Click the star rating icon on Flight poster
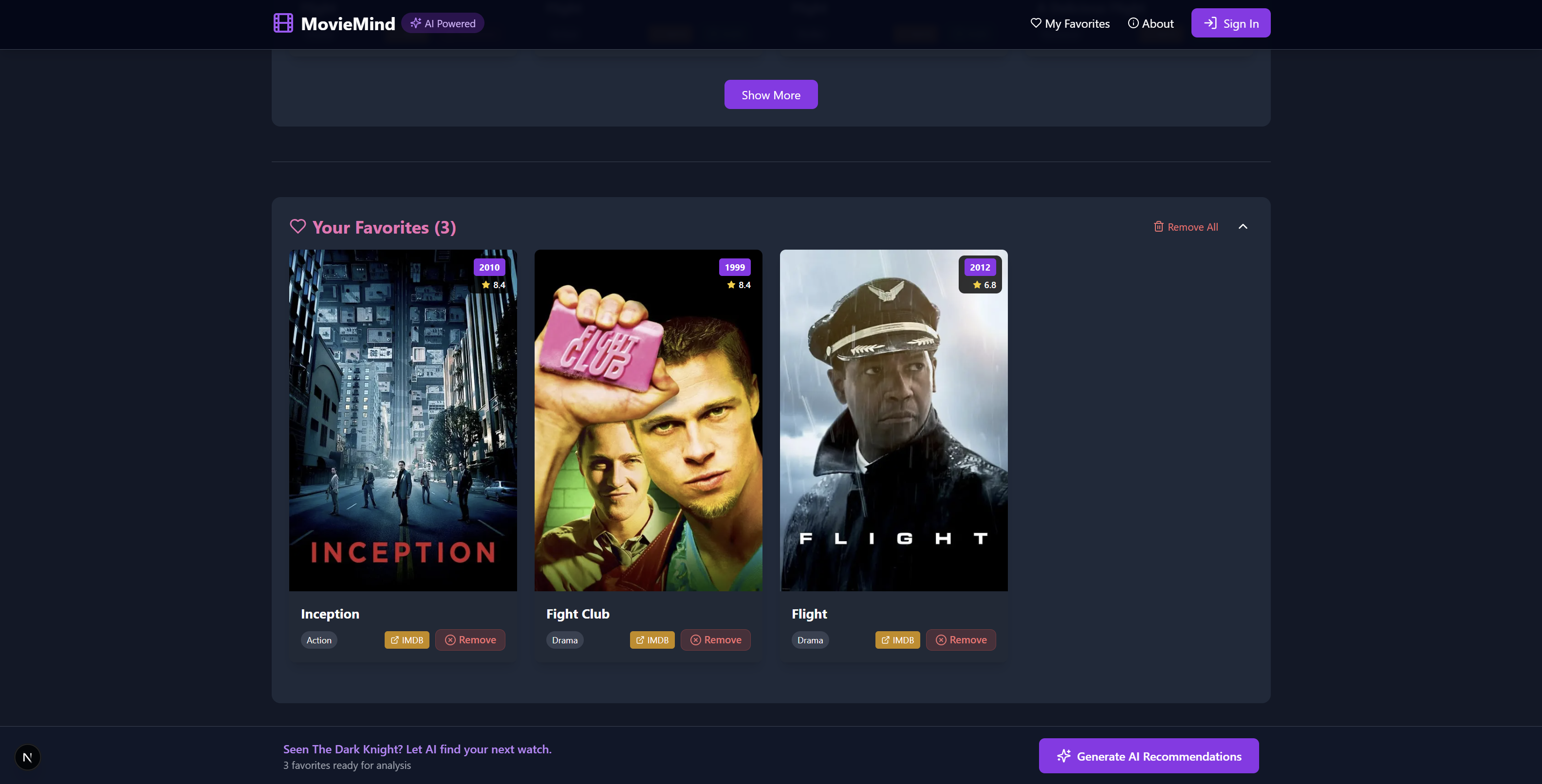This screenshot has width=1542, height=784. coord(976,285)
